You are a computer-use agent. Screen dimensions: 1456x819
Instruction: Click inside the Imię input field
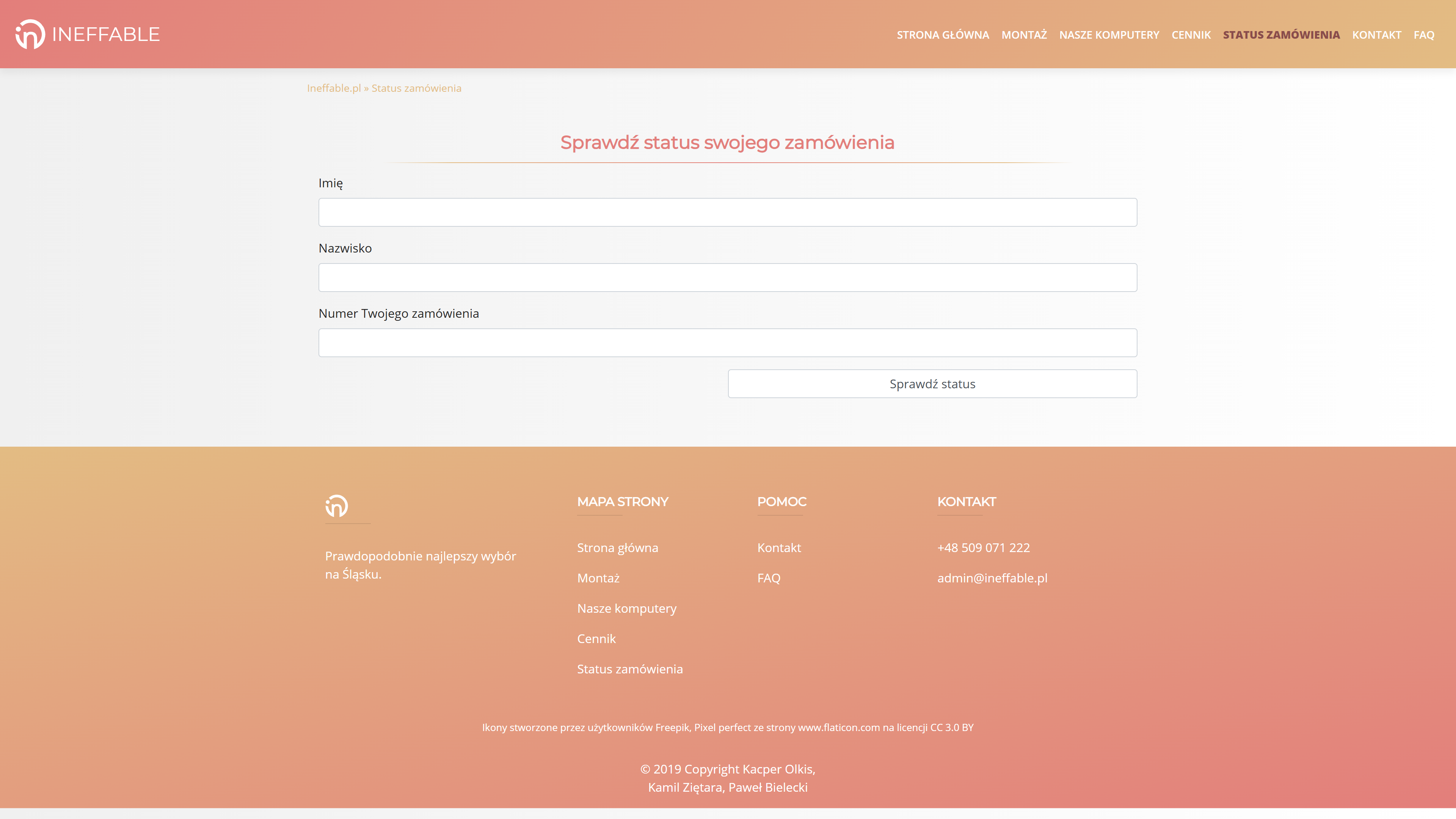pyautogui.click(x=728, y=212)
